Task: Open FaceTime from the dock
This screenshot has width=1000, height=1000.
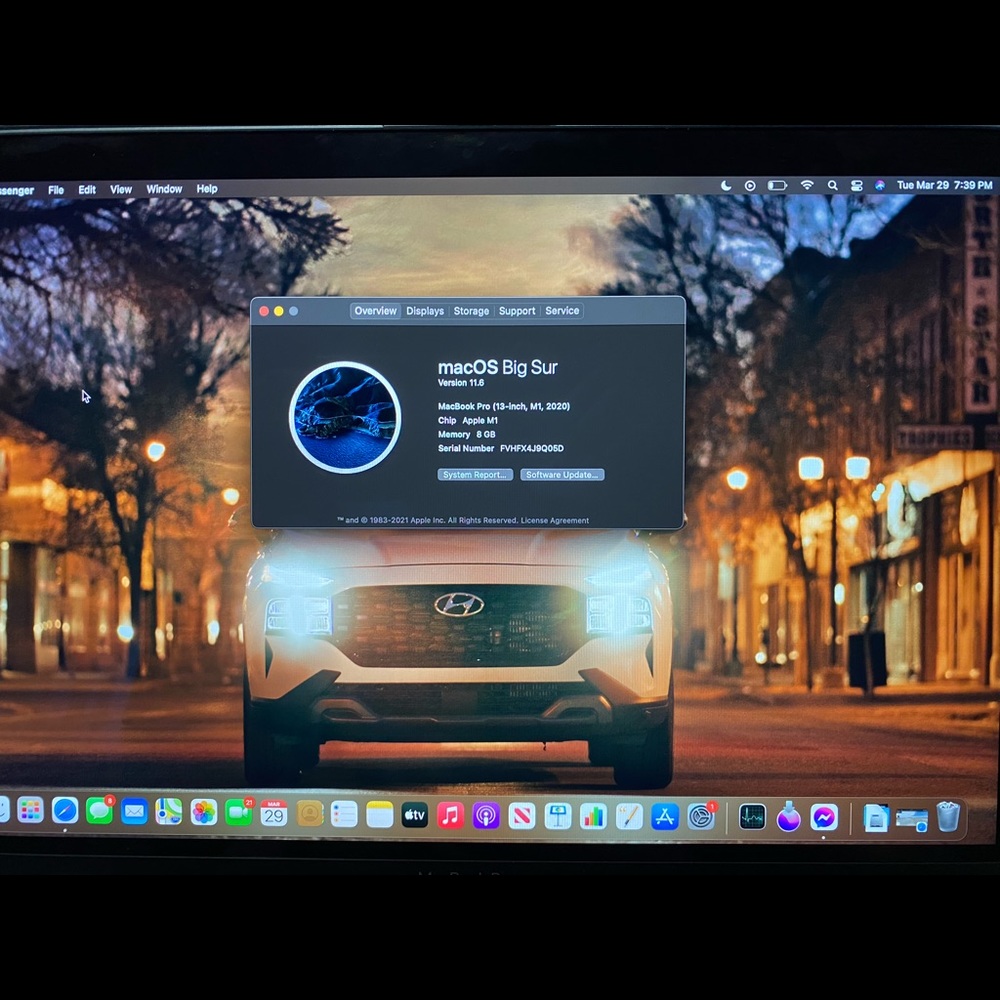Action: coord(239,812)
